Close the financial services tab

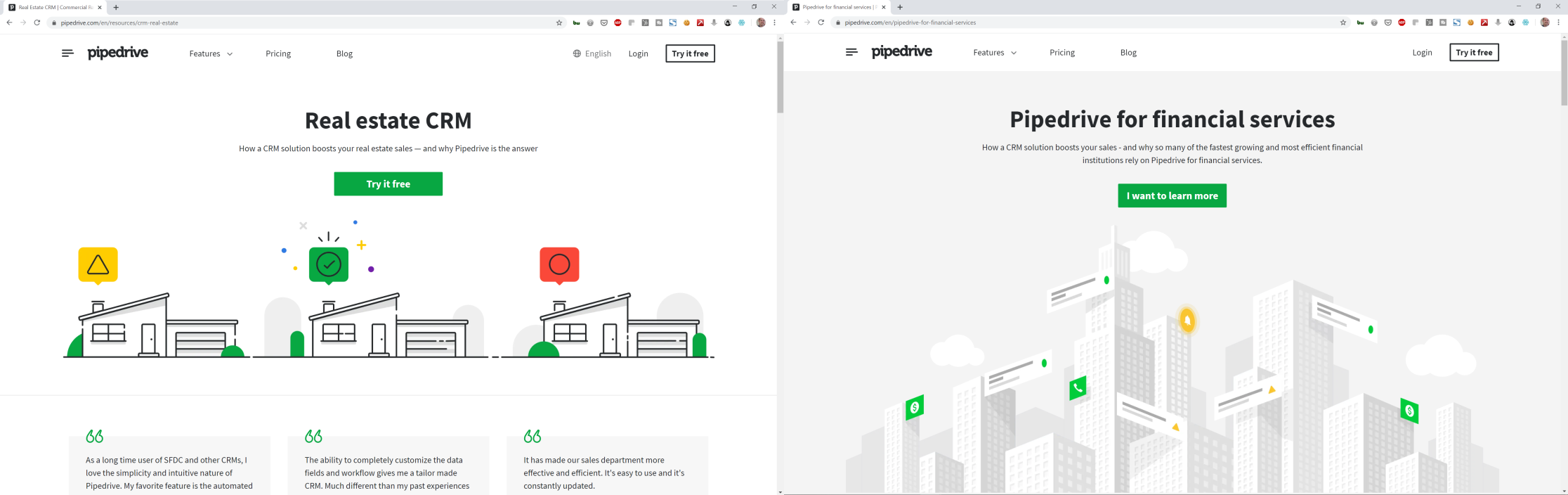point(884,7)
